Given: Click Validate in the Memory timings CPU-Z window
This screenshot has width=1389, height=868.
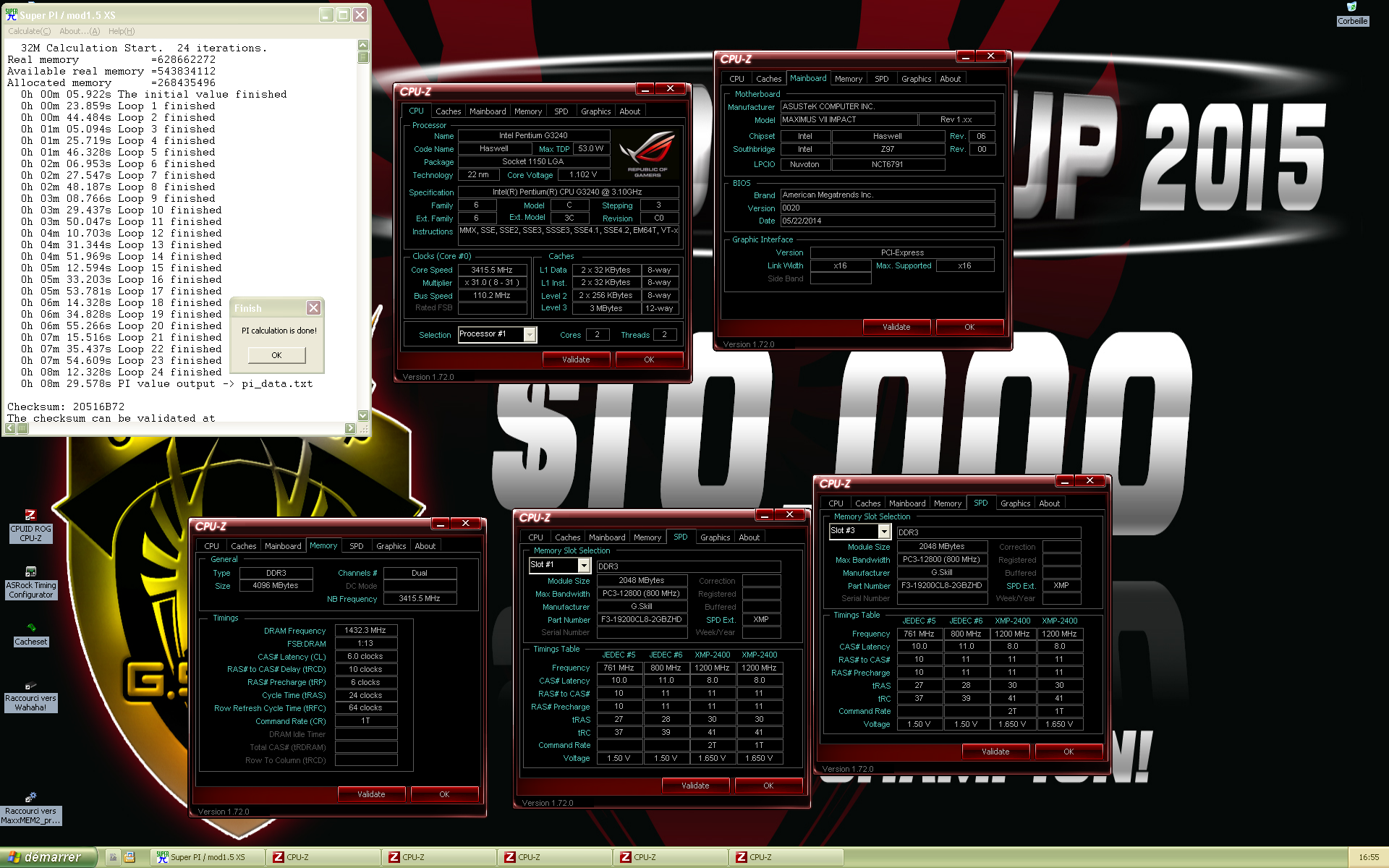Looking at the screenshot, I should [x=371, y=794].
